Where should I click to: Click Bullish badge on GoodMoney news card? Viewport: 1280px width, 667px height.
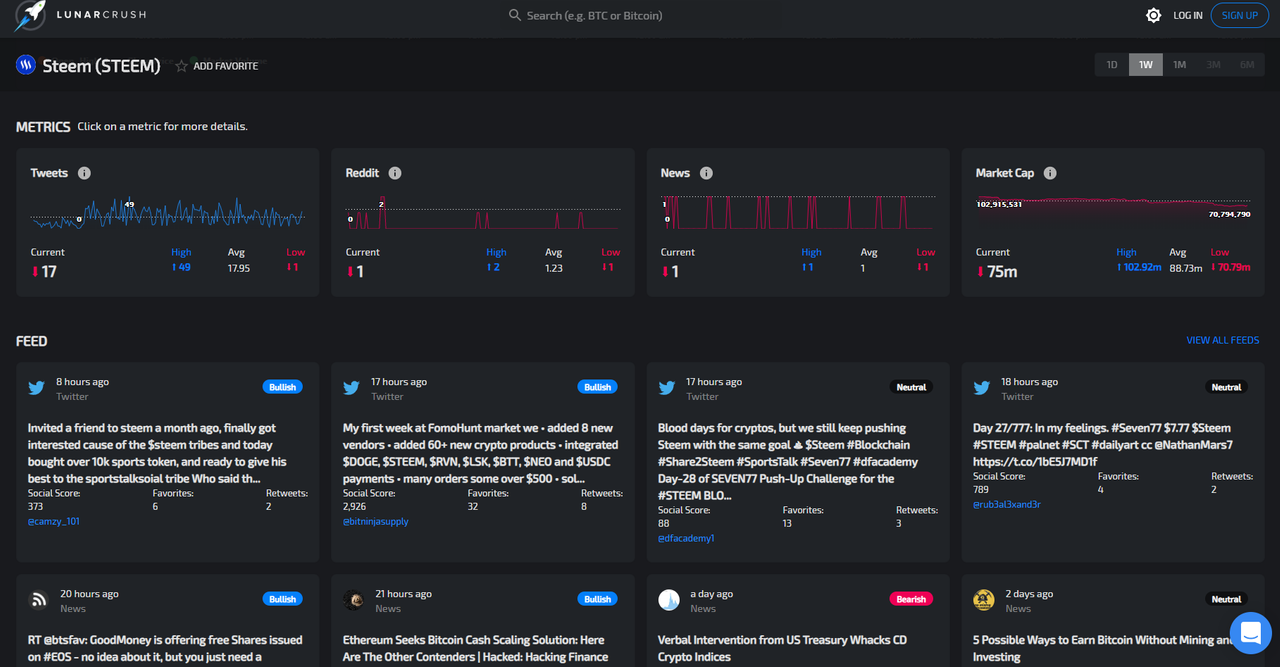(283, 599)
